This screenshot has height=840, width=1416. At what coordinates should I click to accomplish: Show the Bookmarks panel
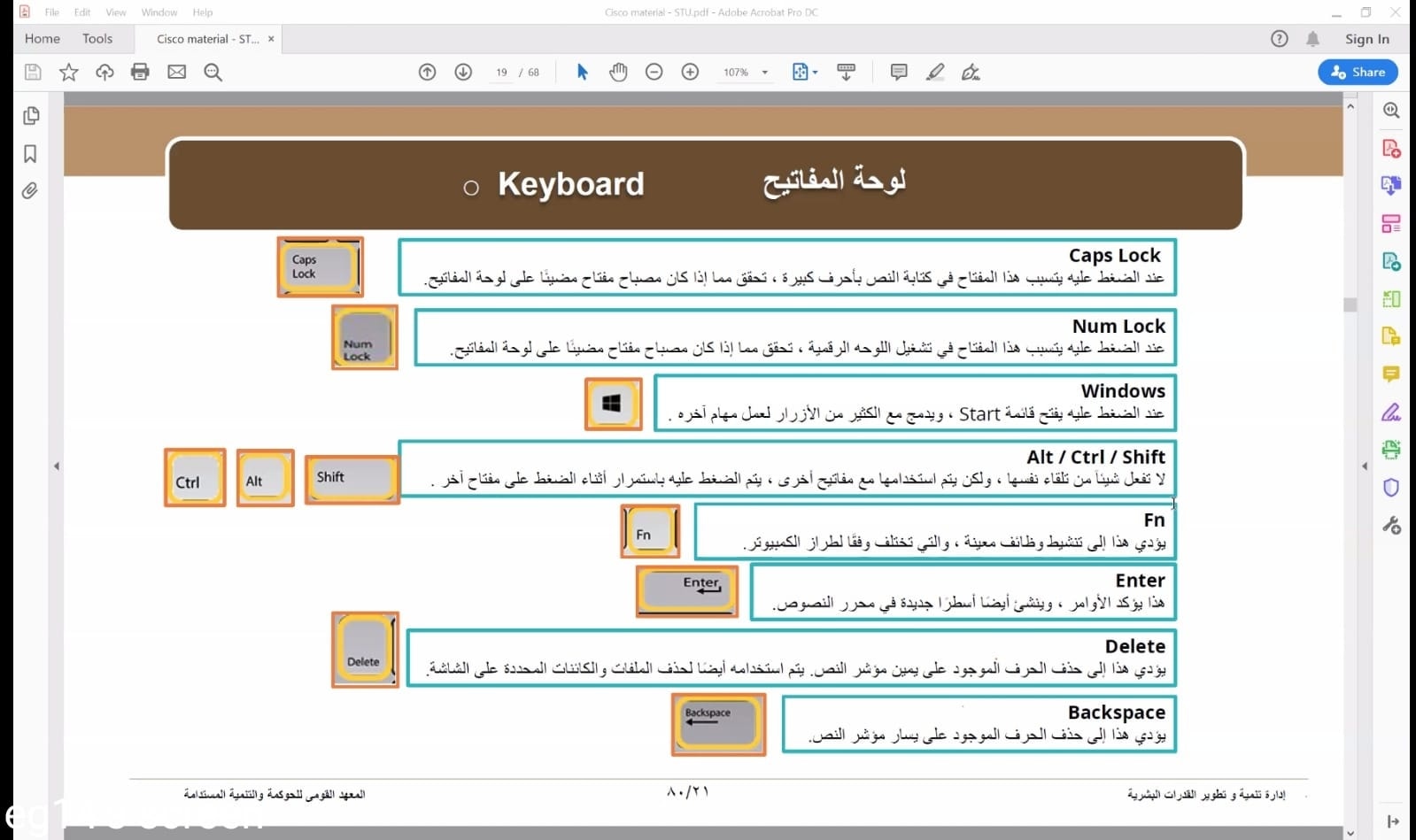click(x=30, y=154)
